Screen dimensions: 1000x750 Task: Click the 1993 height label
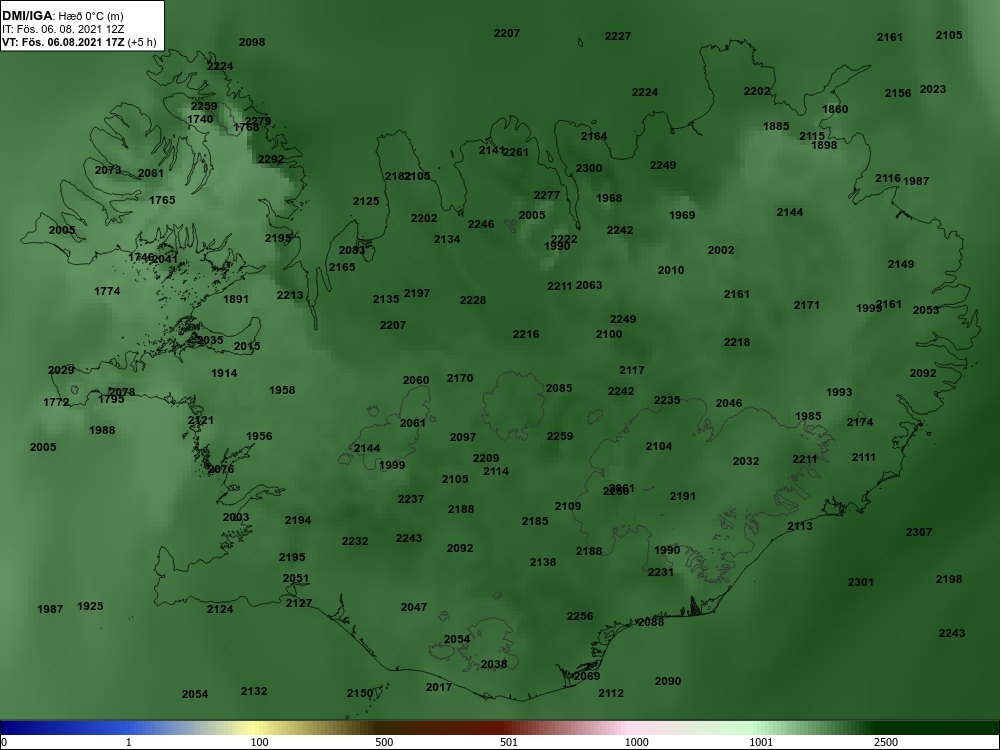click(839, 392)
